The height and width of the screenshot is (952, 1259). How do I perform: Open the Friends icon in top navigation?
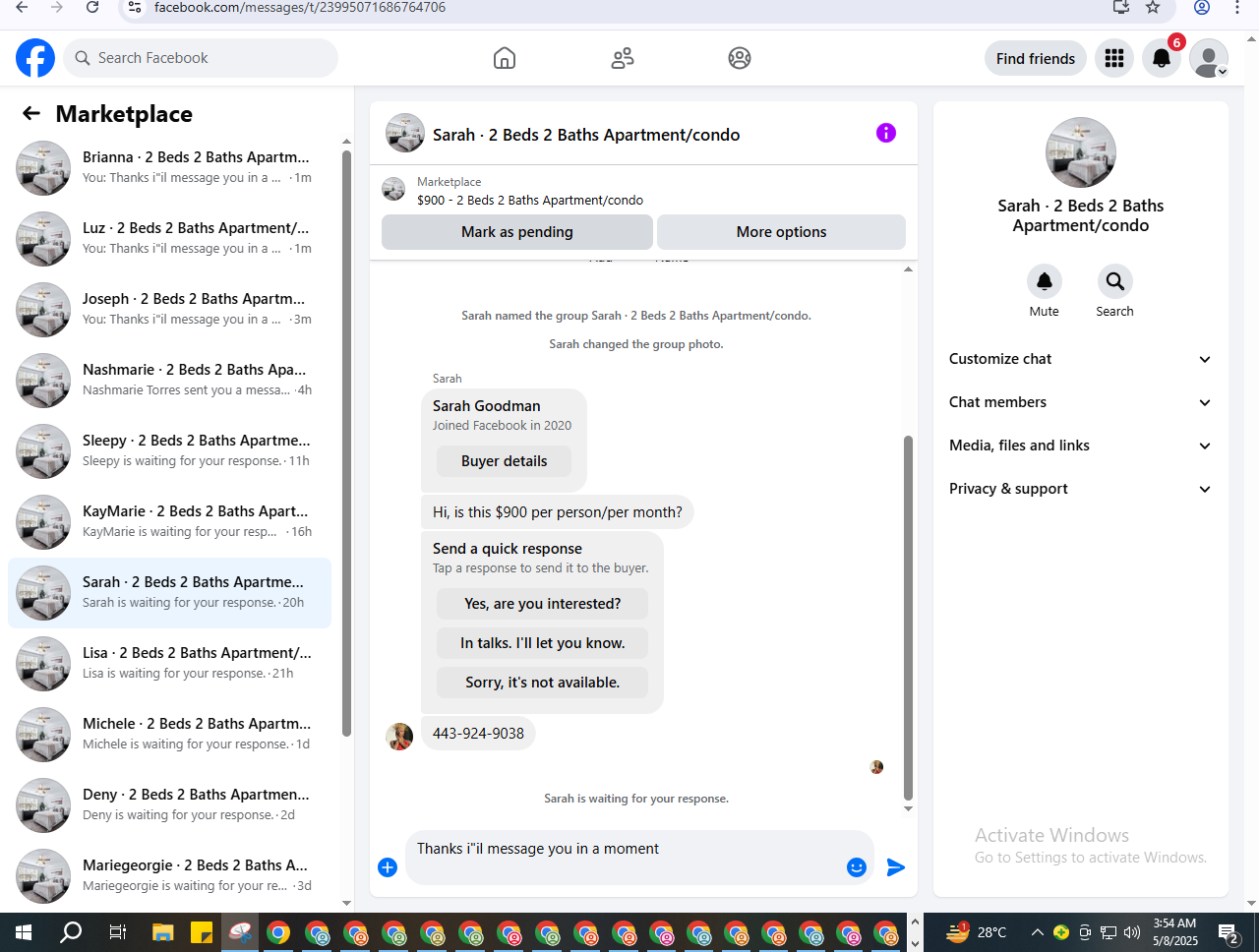click(x=623, y=58)
